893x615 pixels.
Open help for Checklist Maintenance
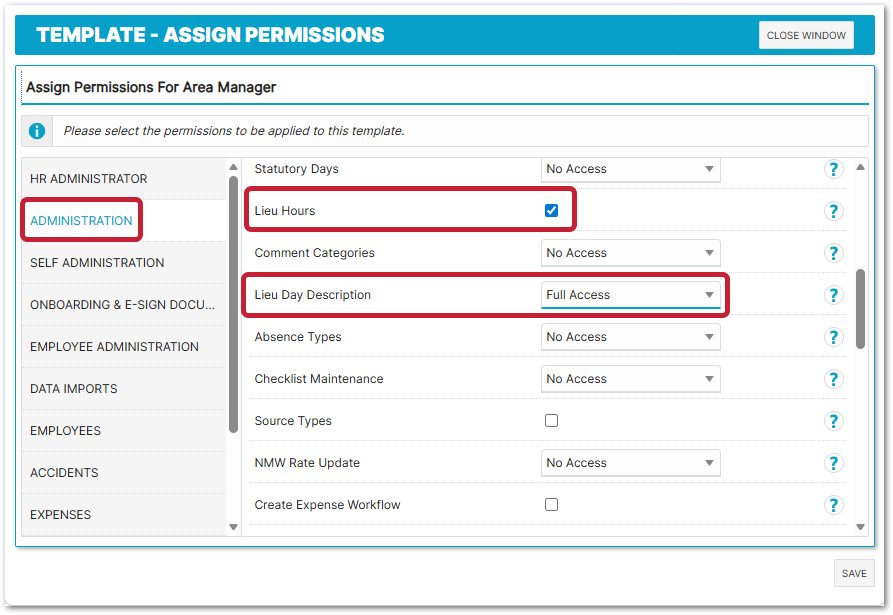click(x=833, y=379)
